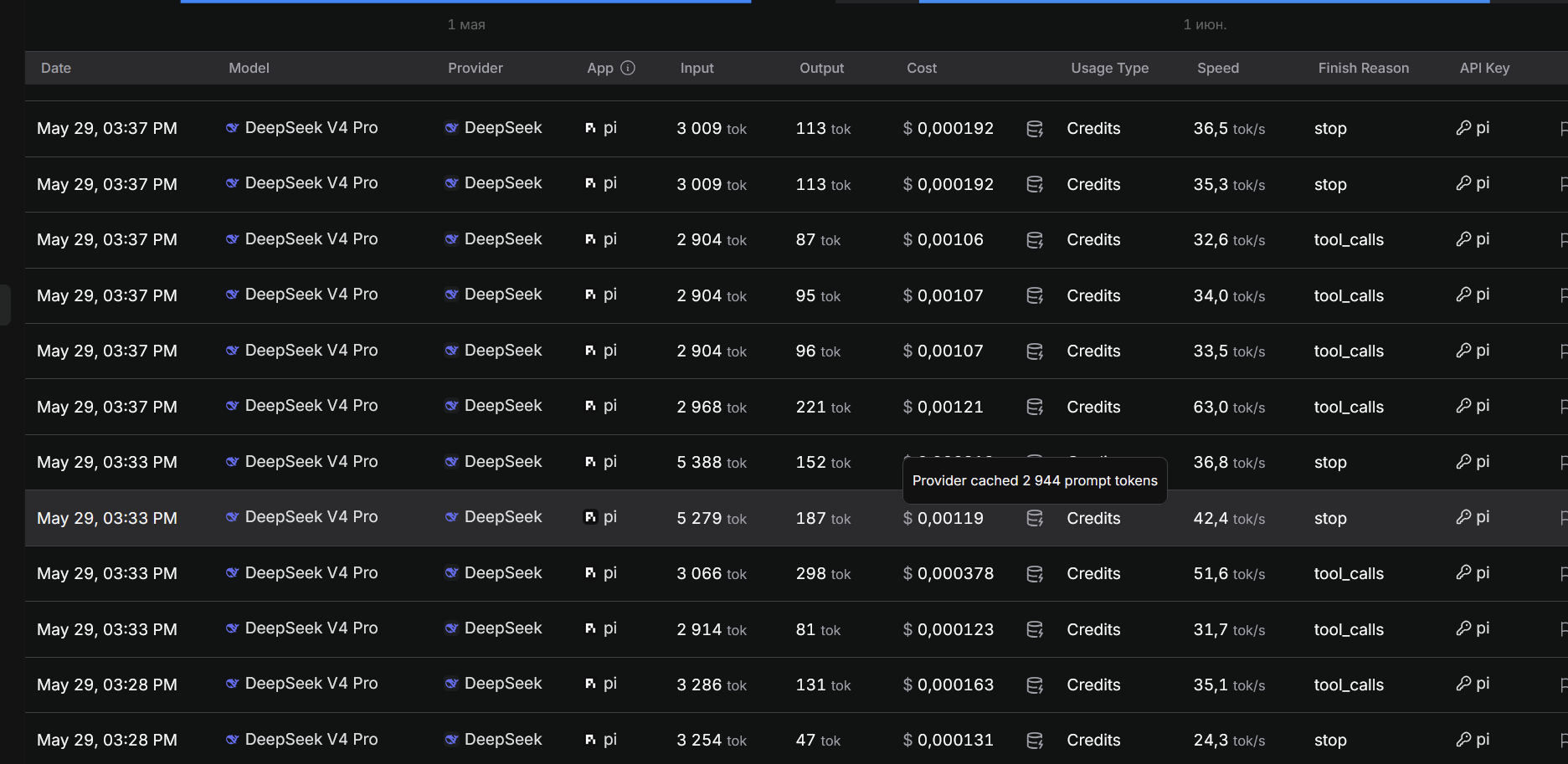Screen dimensions: 1568x764
Task: Click the 35,3 tok/s speed value
Action: (x=1229, y=184)
